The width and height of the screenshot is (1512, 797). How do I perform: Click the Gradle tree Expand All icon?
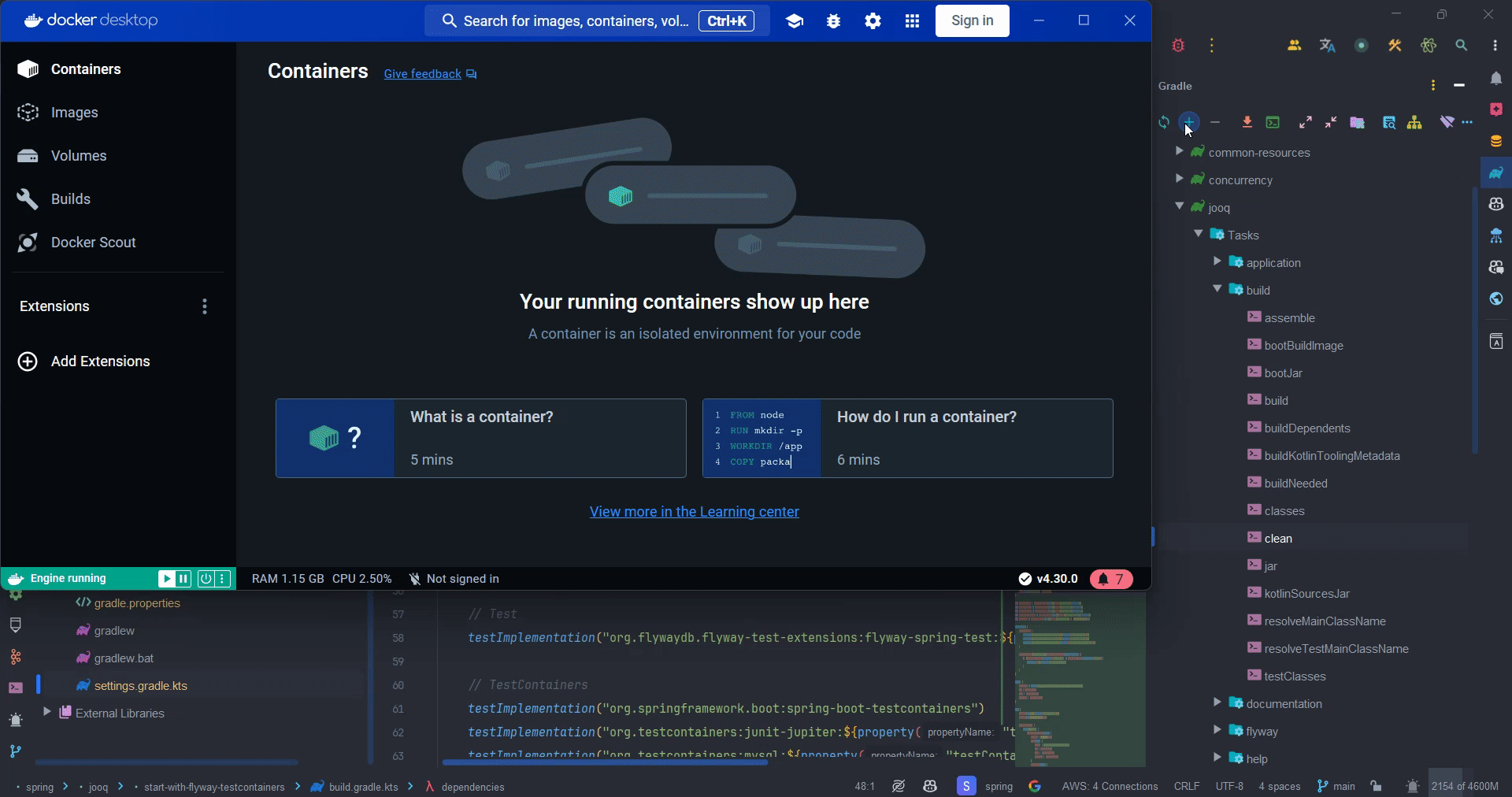tap(1306, 122)
